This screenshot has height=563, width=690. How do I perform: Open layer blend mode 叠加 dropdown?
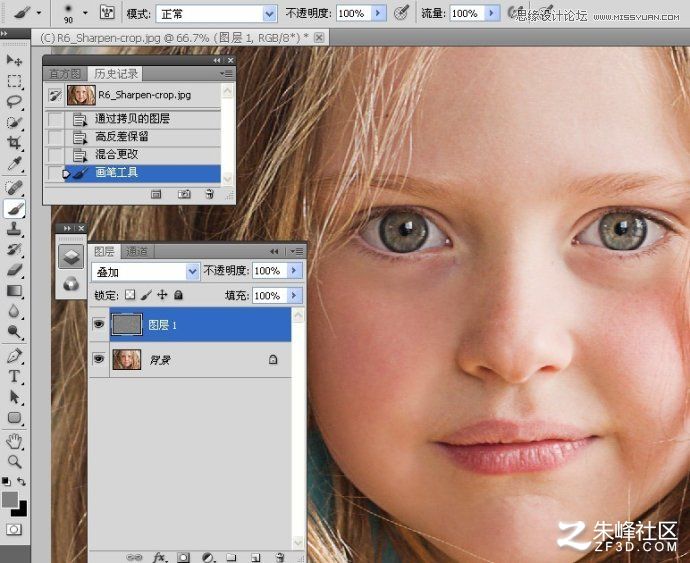192,272
